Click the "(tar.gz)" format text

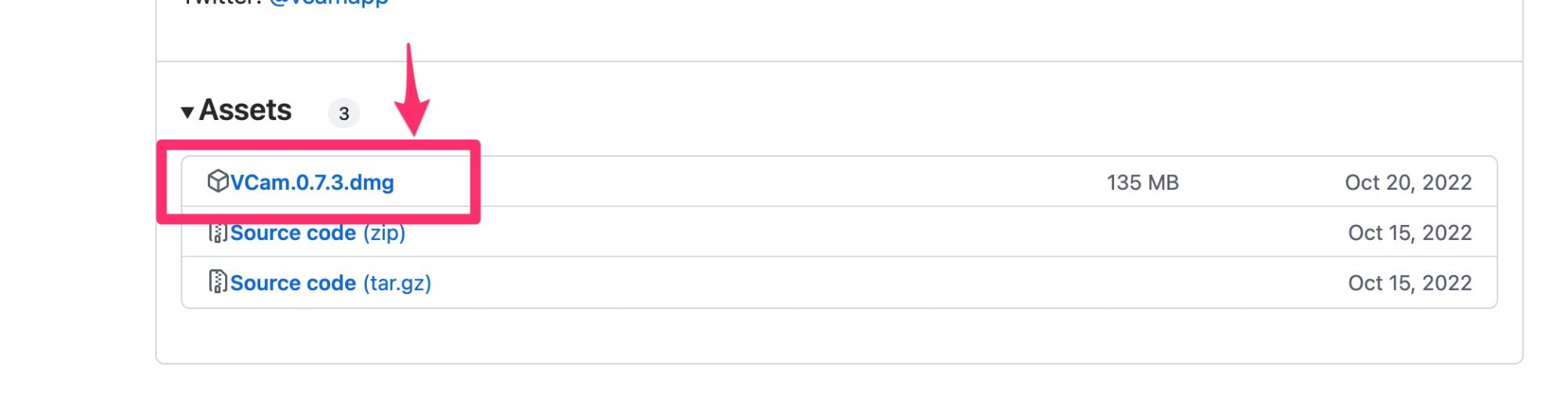(397, 284)
